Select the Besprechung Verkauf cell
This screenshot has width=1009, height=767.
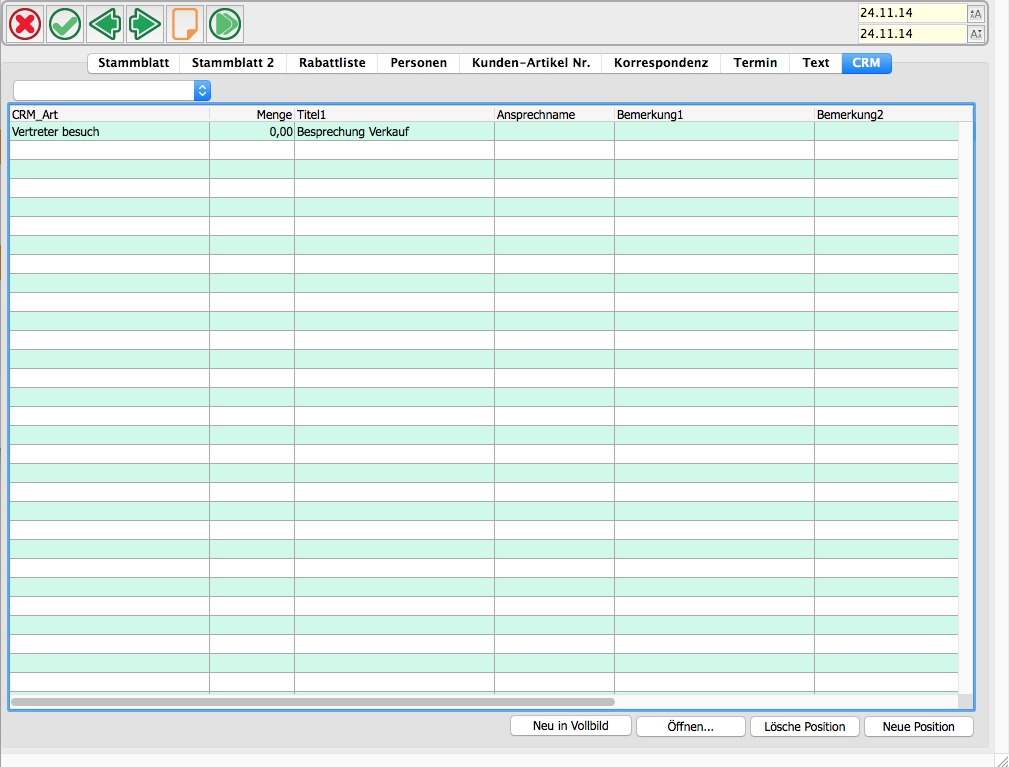[394, 131]
